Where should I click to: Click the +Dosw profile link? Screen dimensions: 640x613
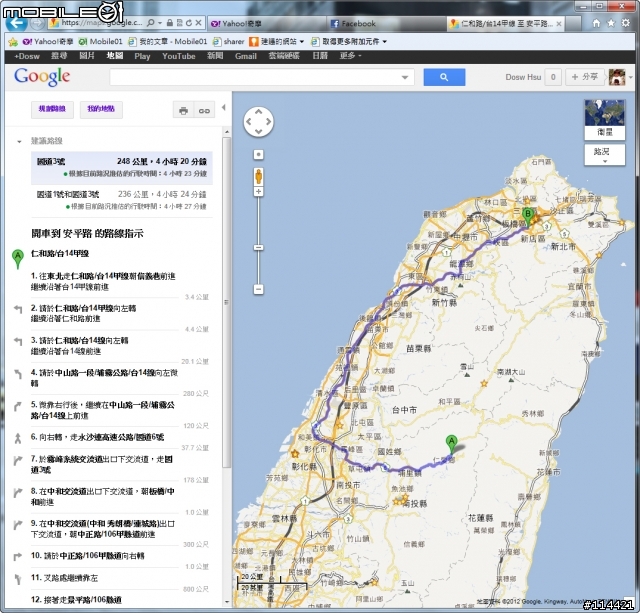pos(27,56)
